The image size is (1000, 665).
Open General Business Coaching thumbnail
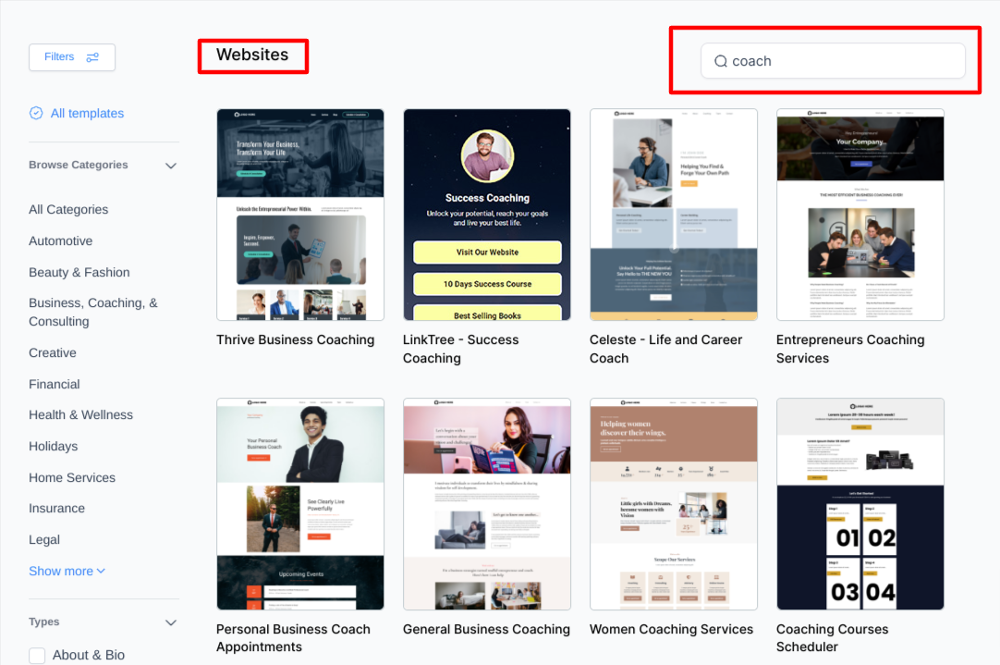point(487,504)
